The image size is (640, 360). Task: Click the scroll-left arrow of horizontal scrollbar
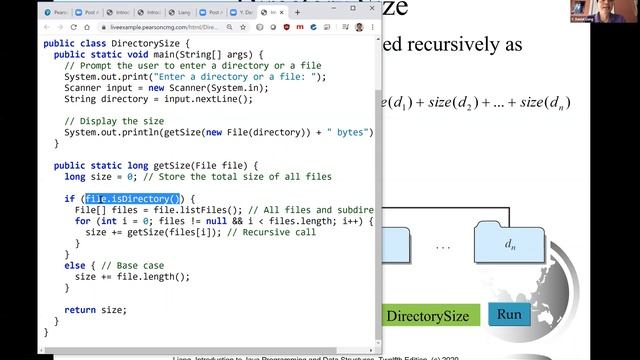point(41,350)
